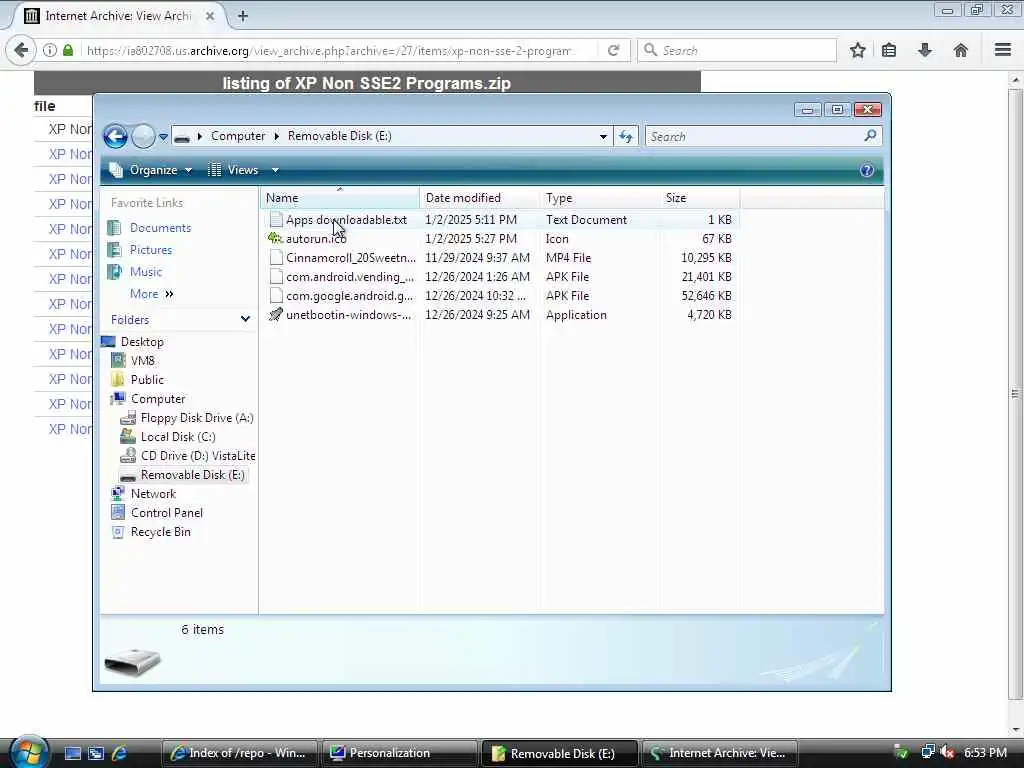Image resolution: width=1024 pixels, height=768 pixels.
Task: Open Documents favorite link
Action: [160, 228]
